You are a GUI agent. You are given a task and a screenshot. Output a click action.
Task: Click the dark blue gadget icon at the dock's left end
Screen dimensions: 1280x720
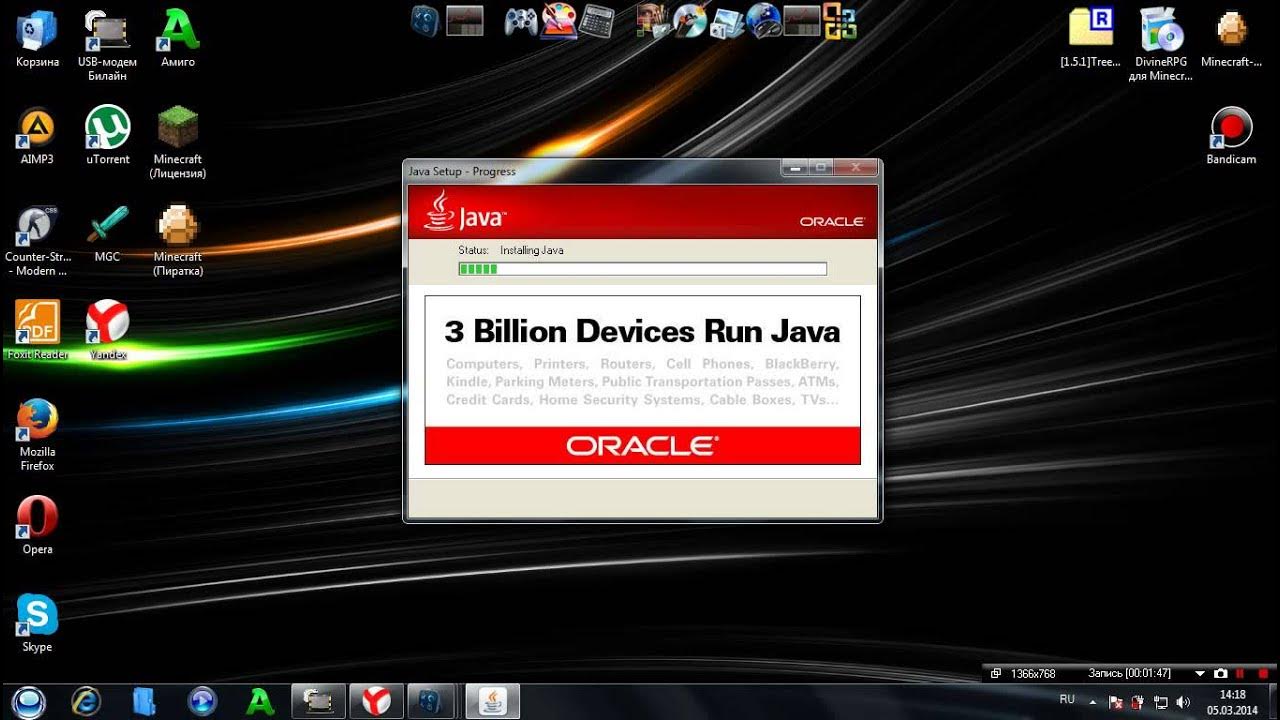tap(425, 21)
